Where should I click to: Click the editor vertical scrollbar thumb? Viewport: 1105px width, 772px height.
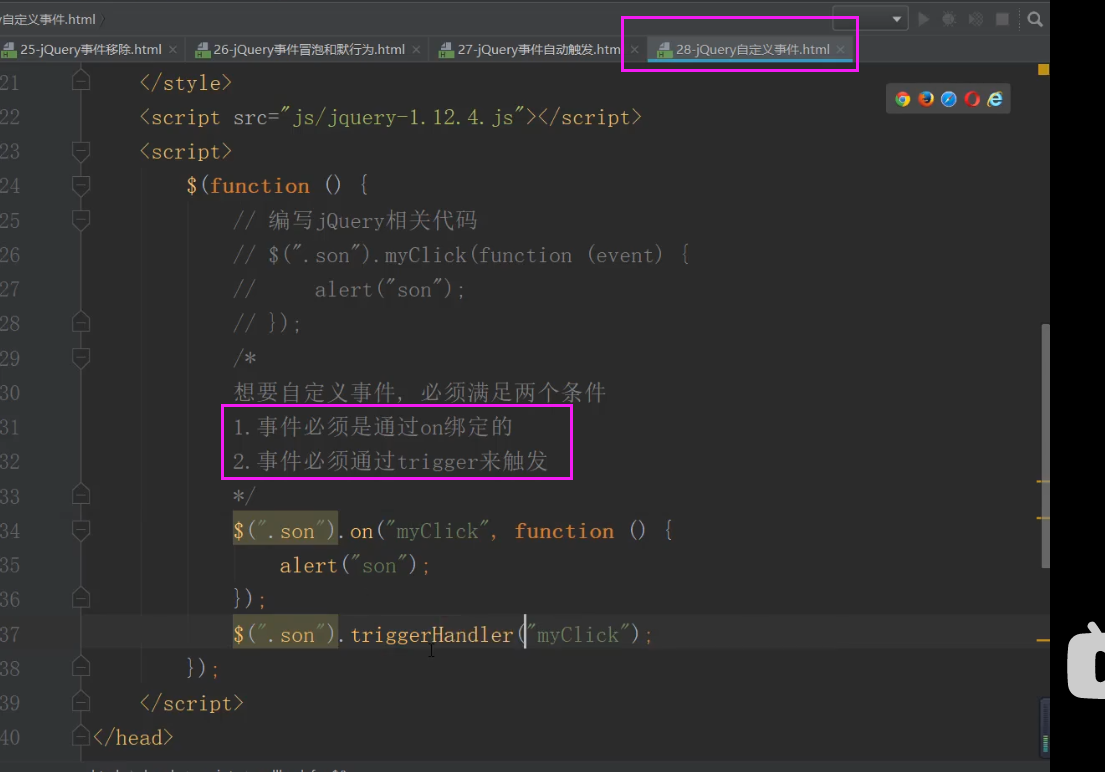coord(1046,446)
